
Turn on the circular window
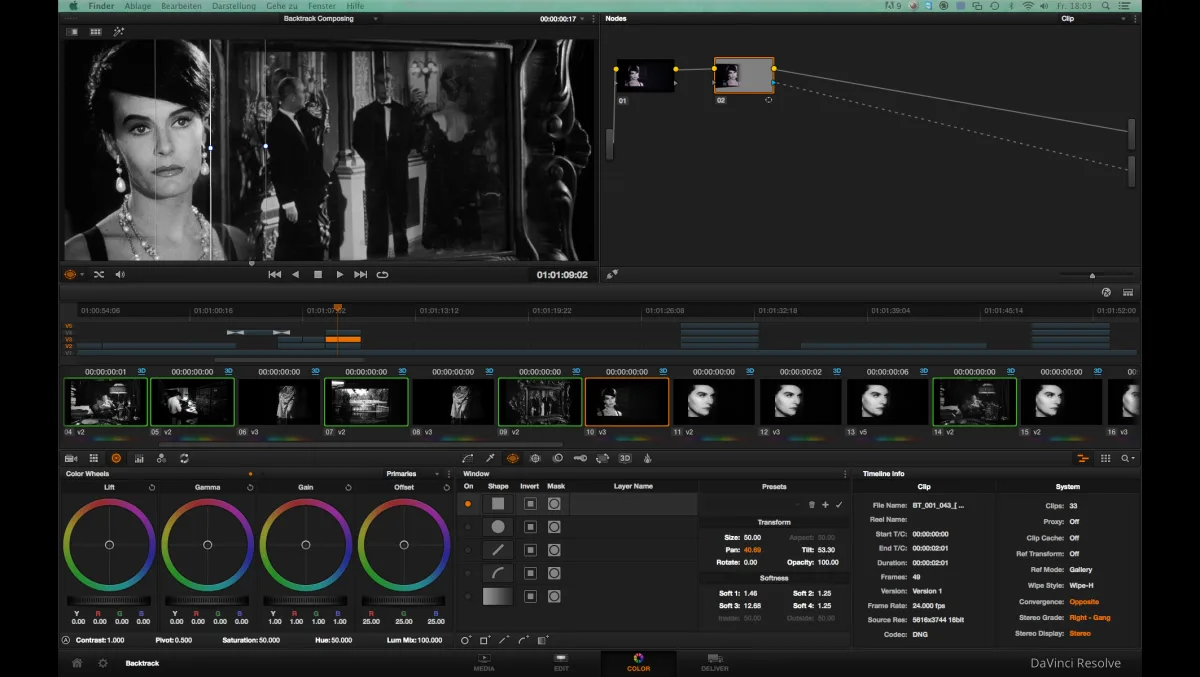(467, 527)
